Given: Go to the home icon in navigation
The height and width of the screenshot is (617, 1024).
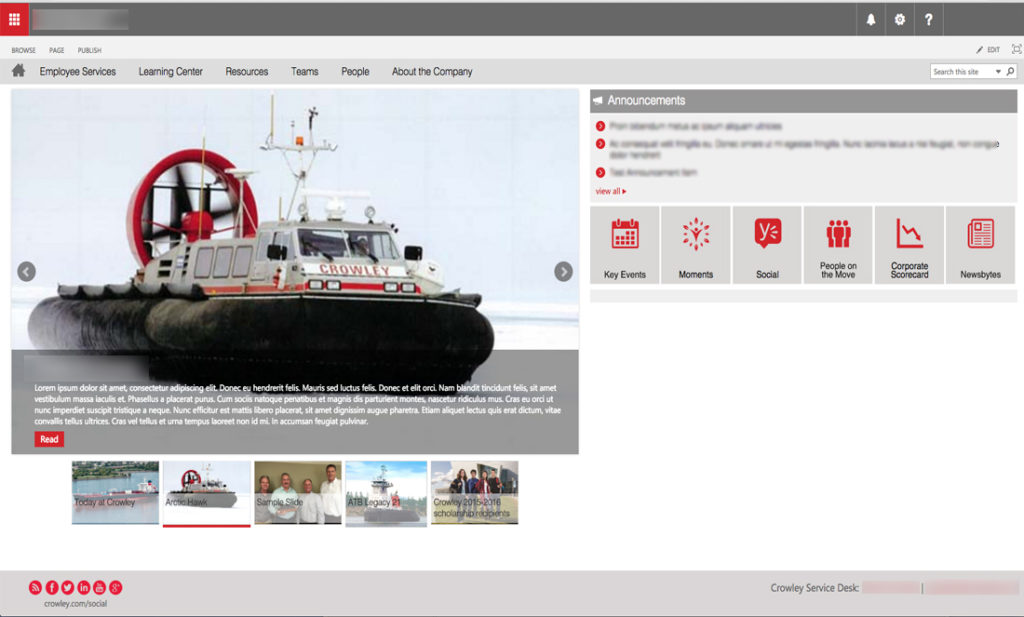Looking at the screenshot, I should click(x=18, y=71).
